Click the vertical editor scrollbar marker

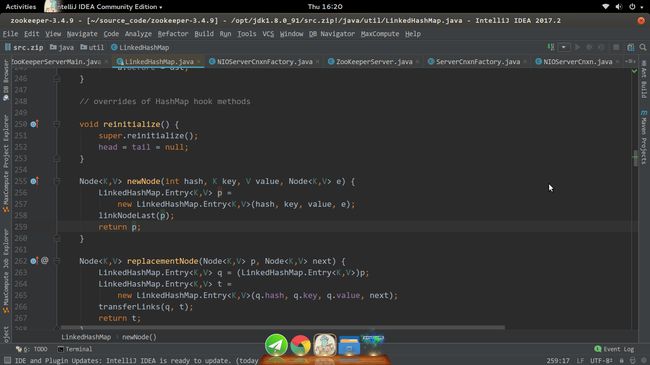tap(635, 158)
